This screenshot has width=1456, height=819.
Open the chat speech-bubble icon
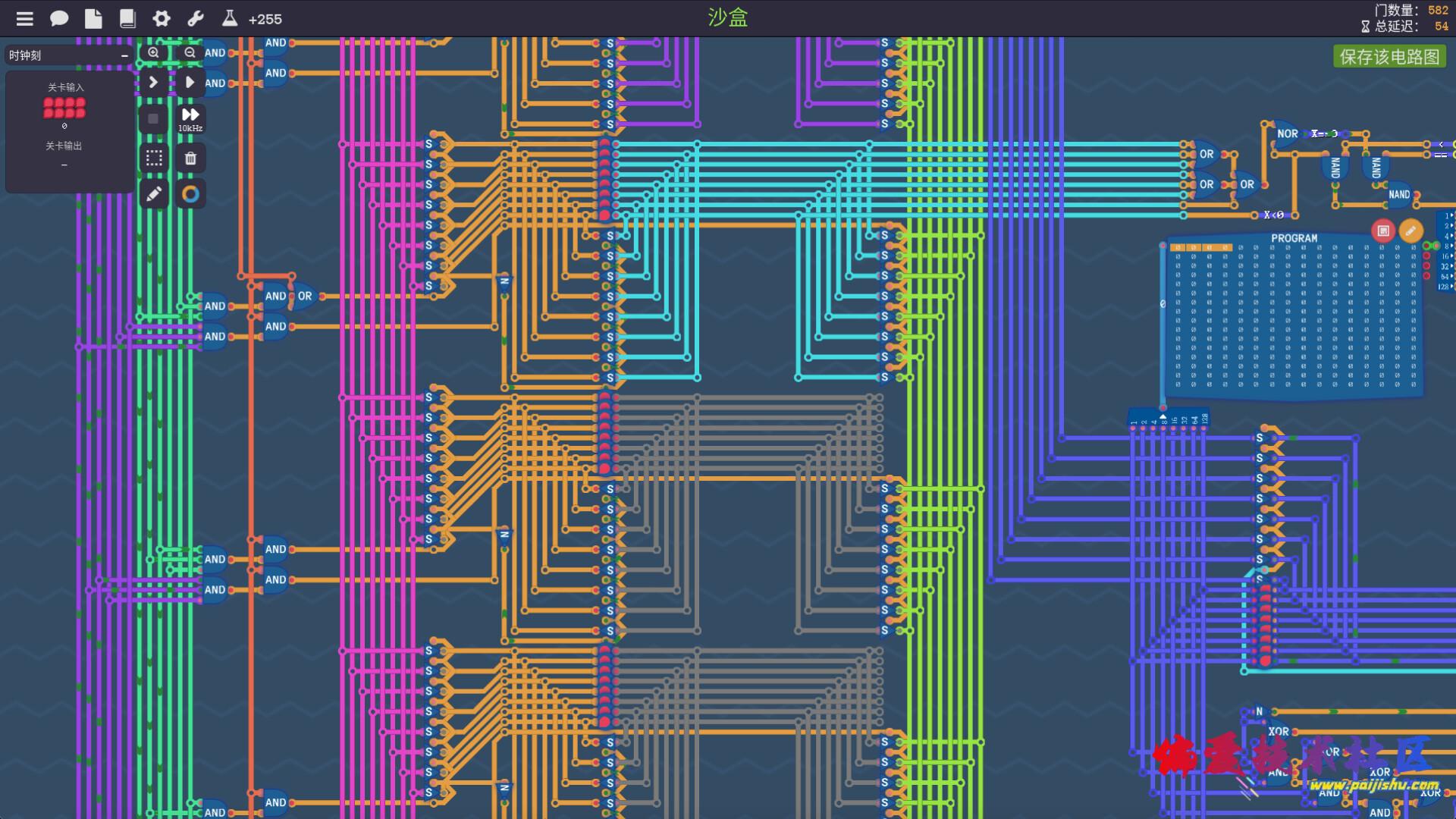[59, 19]
